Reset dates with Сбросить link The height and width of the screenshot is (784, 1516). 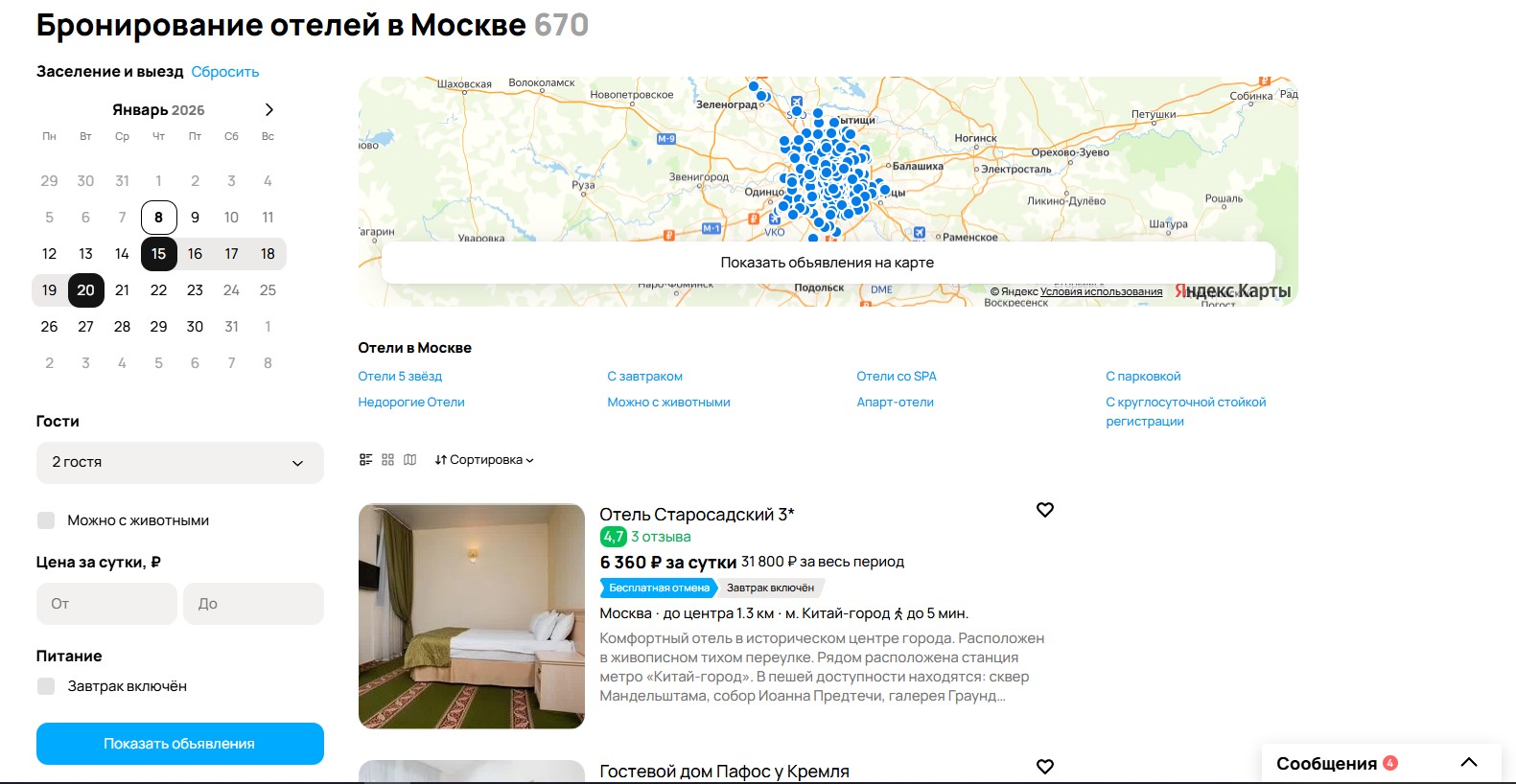(x=225, y=72)
